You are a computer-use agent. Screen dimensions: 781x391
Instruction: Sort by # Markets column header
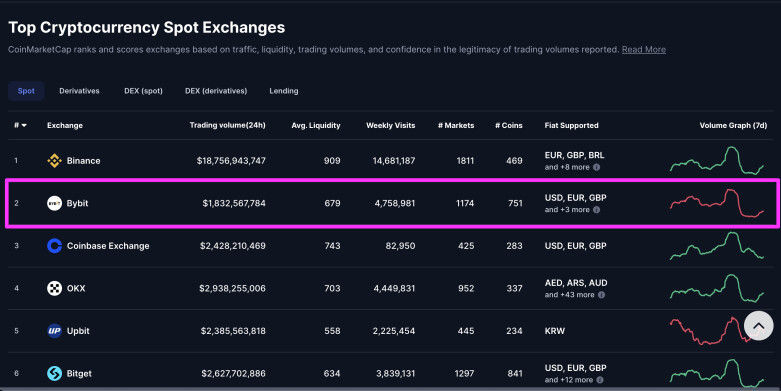(x=456, y=126)
